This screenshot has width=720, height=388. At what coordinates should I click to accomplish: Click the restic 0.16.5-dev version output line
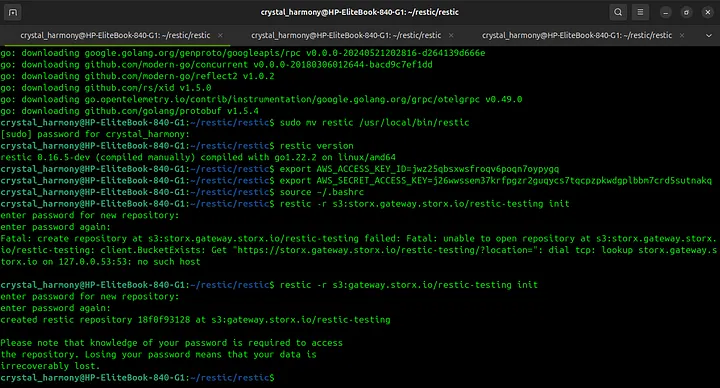tap(198, 157)
